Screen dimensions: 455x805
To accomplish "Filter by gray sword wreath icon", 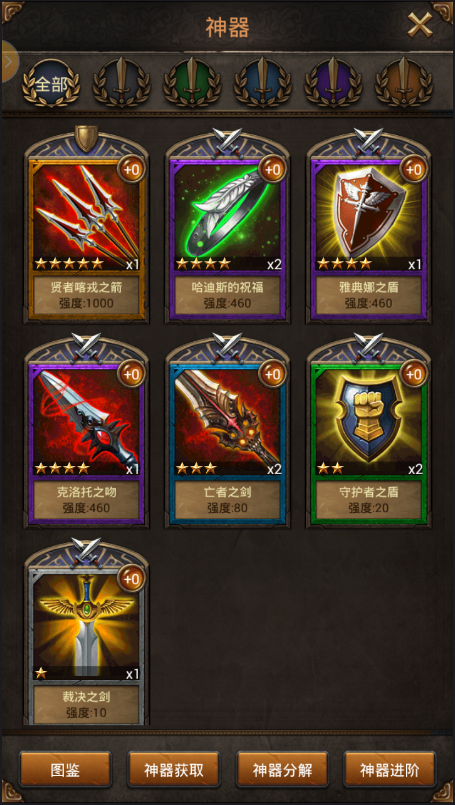I will (x=121, y=82).
